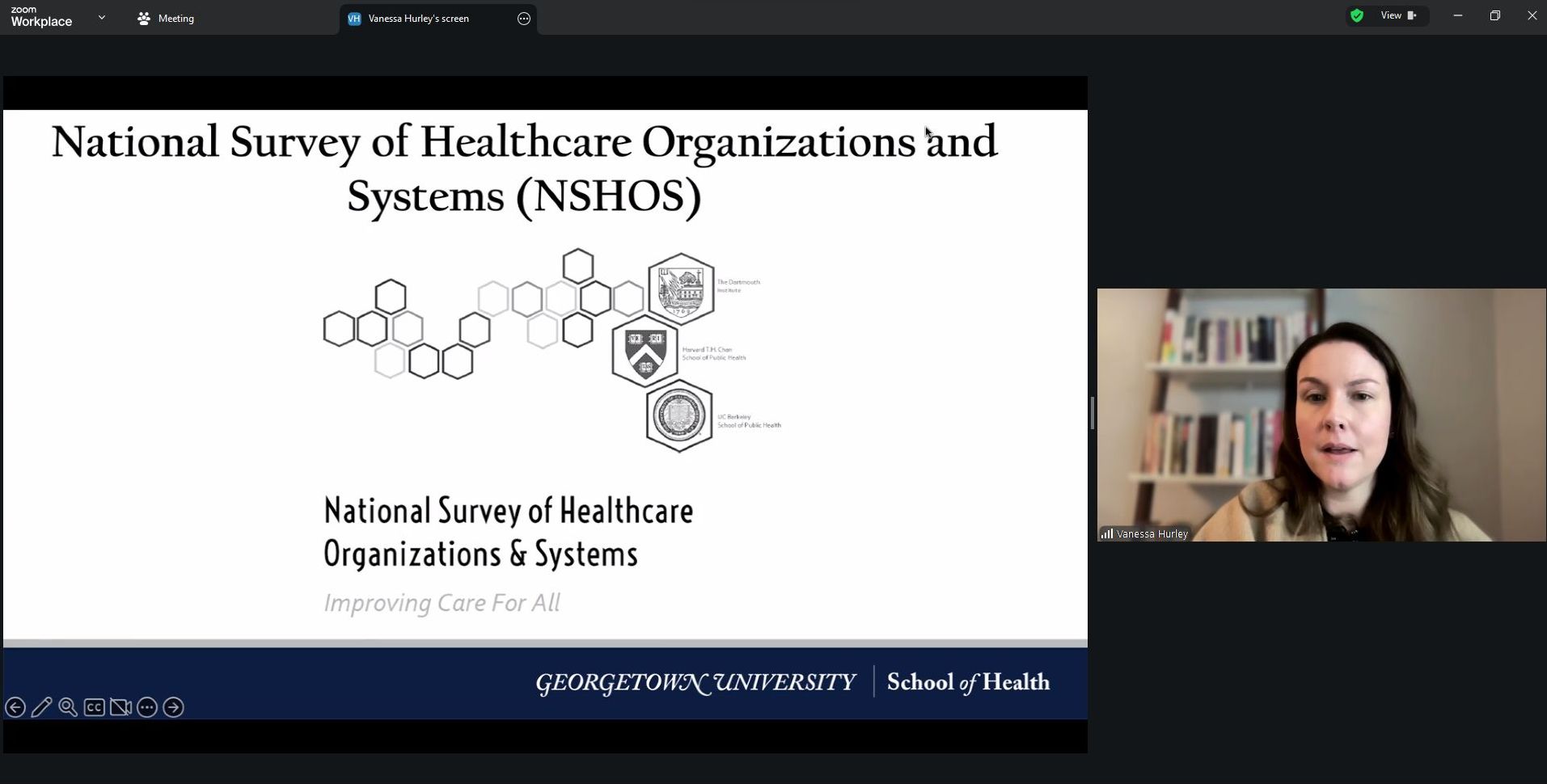
Task: Open the View layout menu
Action: coord(1398,15)
